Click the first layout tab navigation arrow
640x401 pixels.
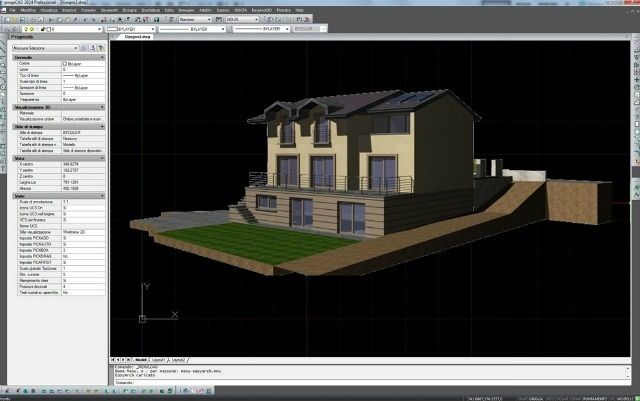(x=113, y=360)
